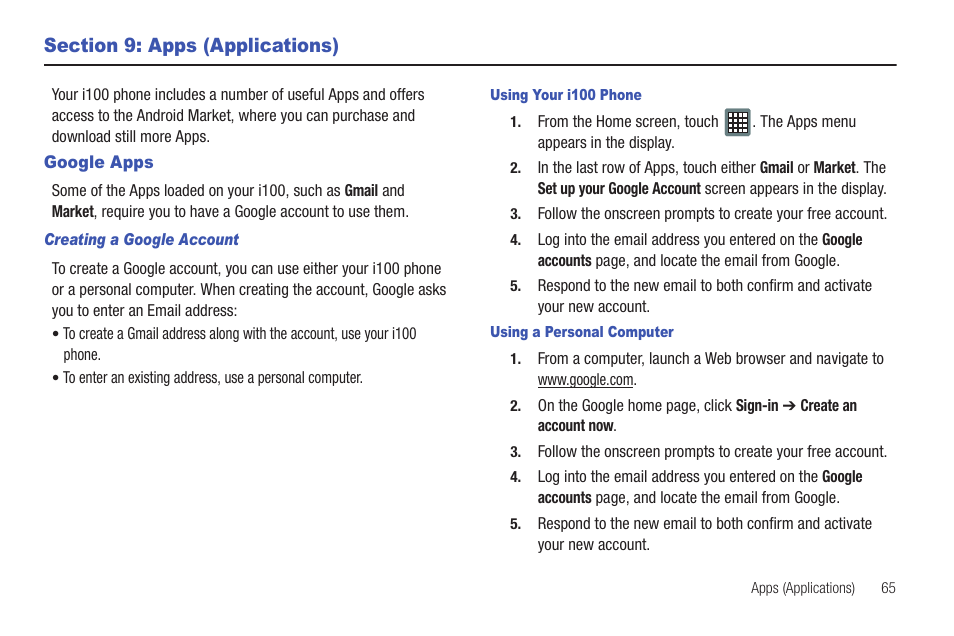Viewport: 954px width, 636px height.
Task: Click the 'Section 9: Apps (Applications)' title
Action: pos(191,46)
